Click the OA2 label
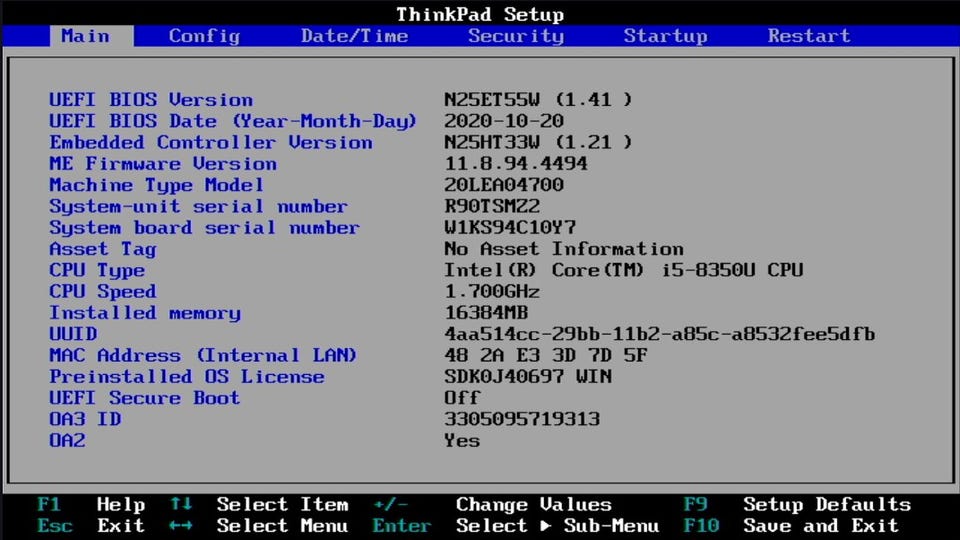 (67, 441)
